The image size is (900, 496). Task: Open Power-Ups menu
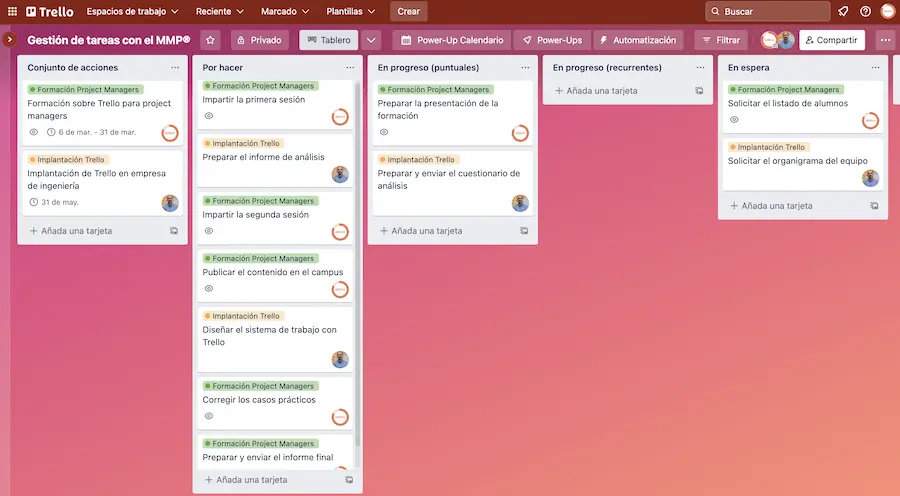552,40
